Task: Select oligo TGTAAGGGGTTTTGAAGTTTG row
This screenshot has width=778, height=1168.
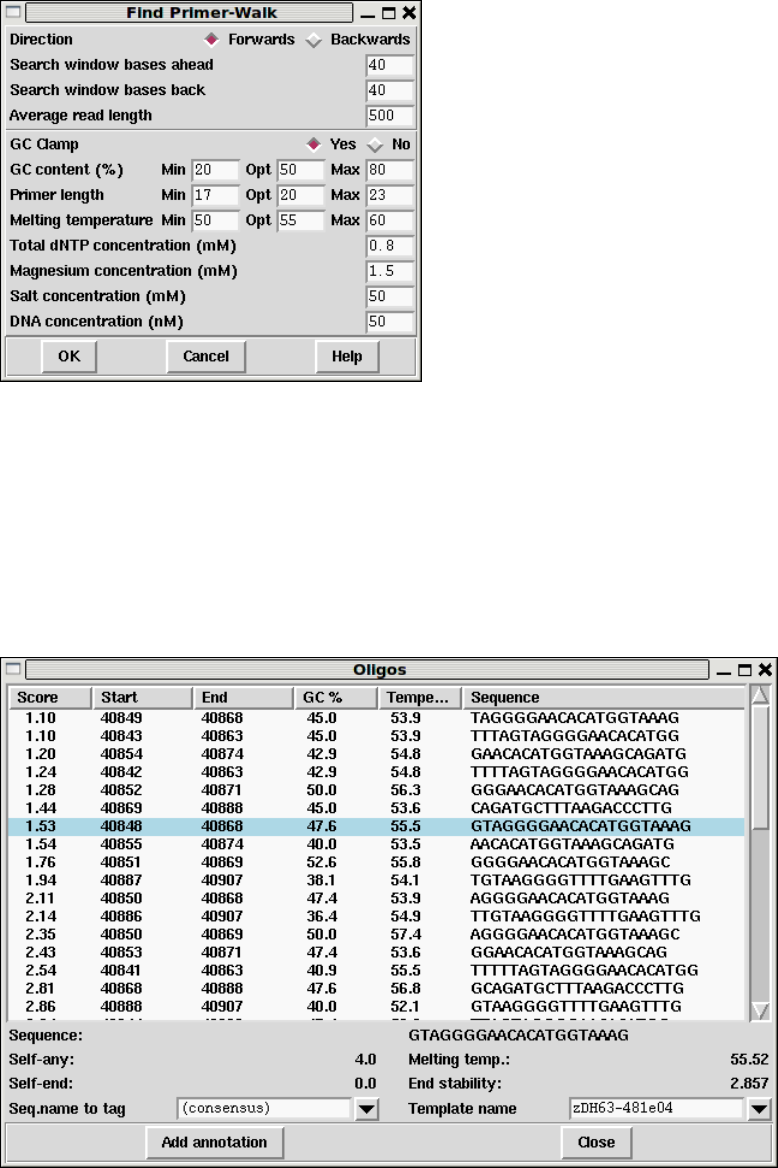Action: coord(376,880)
